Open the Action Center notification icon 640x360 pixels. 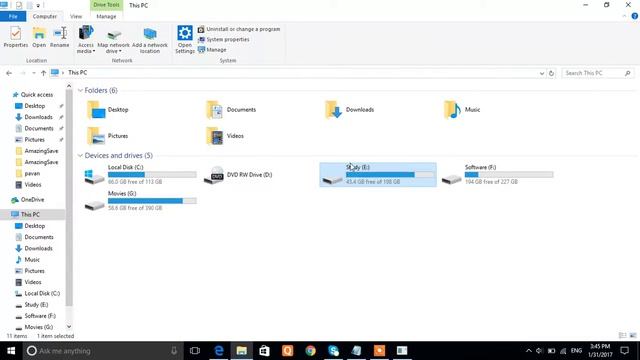624,351
